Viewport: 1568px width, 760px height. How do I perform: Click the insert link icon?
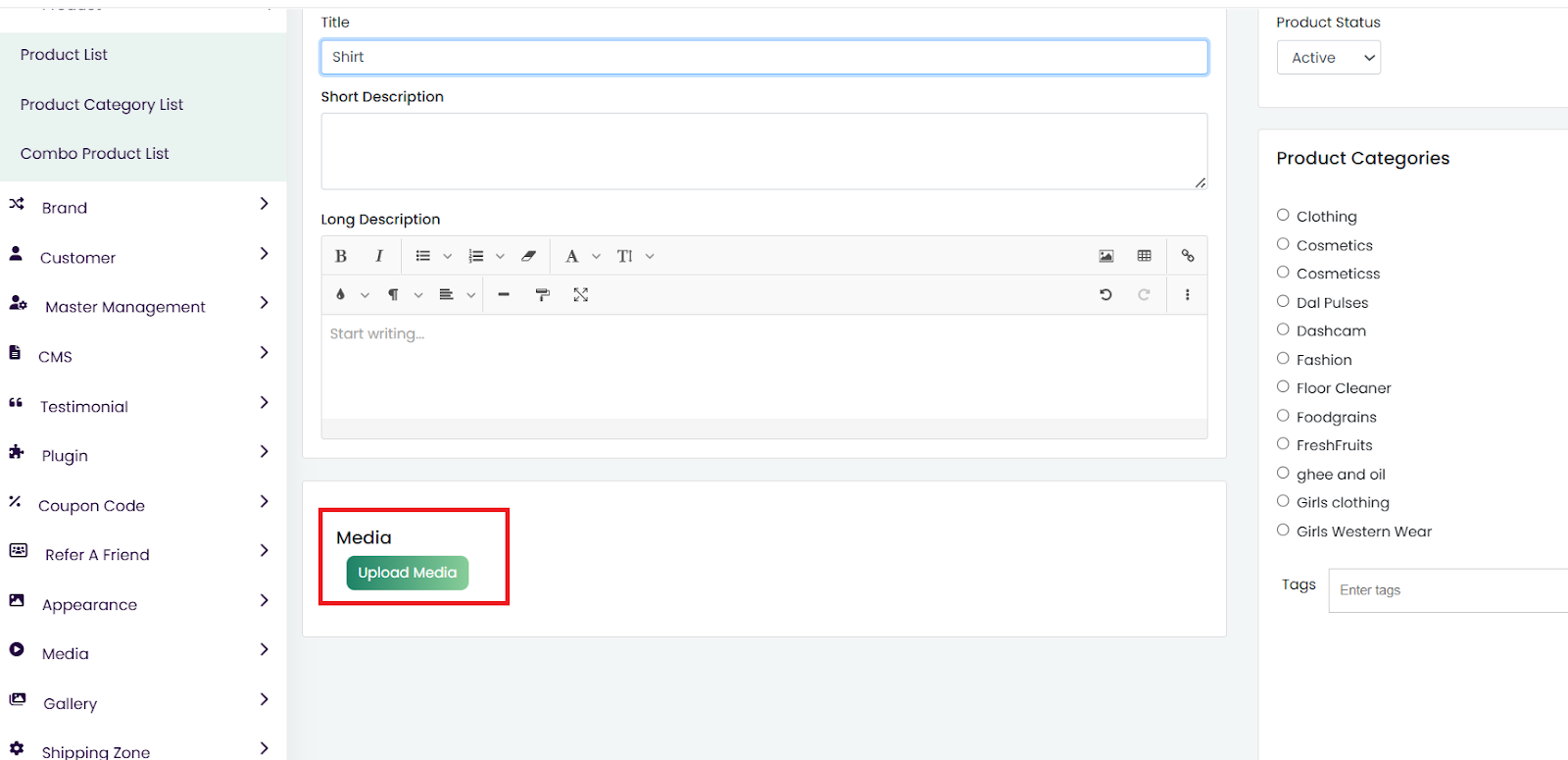point(1187,256)
